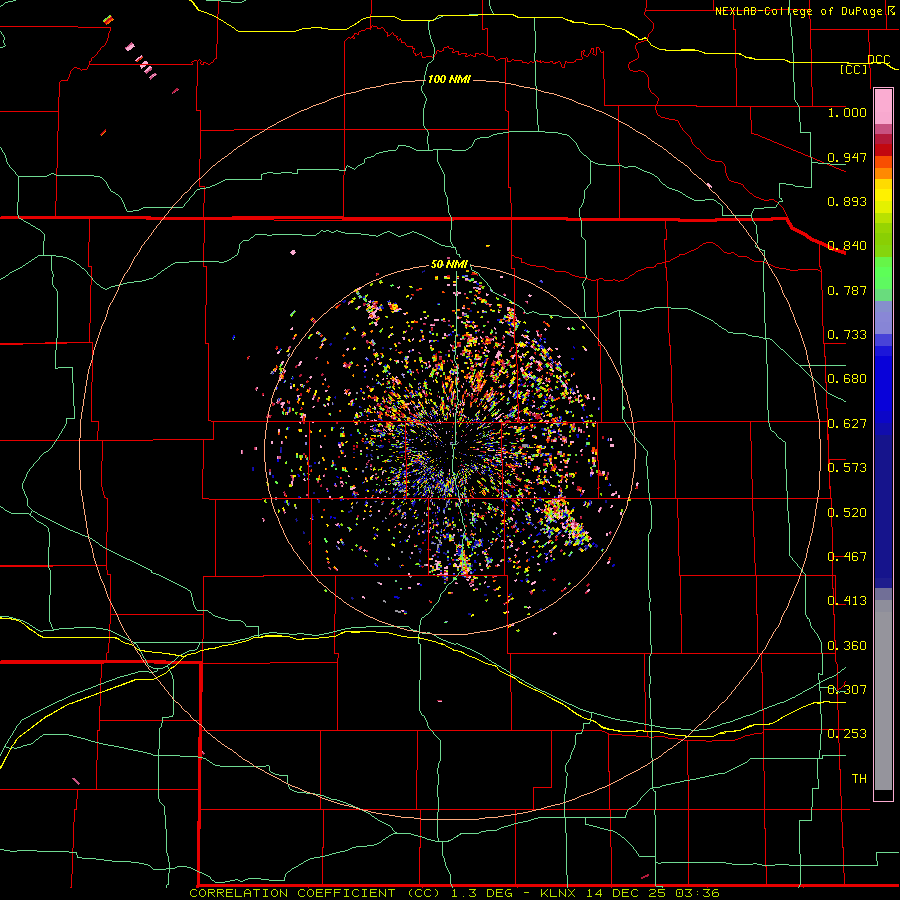
Task: Click the 0.360 legend value
Action: pyautogui.click(x=847, y=646)
